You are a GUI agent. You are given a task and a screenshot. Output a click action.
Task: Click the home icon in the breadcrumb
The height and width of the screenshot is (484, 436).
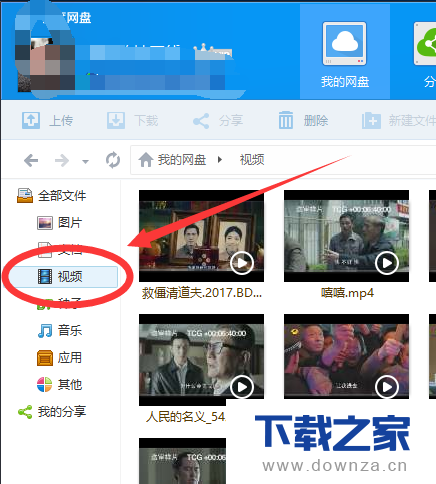click(x=146, y=160)
